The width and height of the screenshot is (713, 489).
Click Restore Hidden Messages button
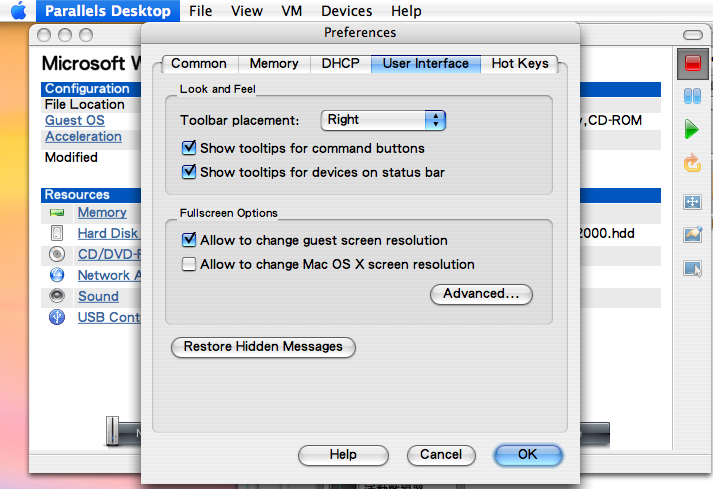pyautogui.click(x=263, y=347)
